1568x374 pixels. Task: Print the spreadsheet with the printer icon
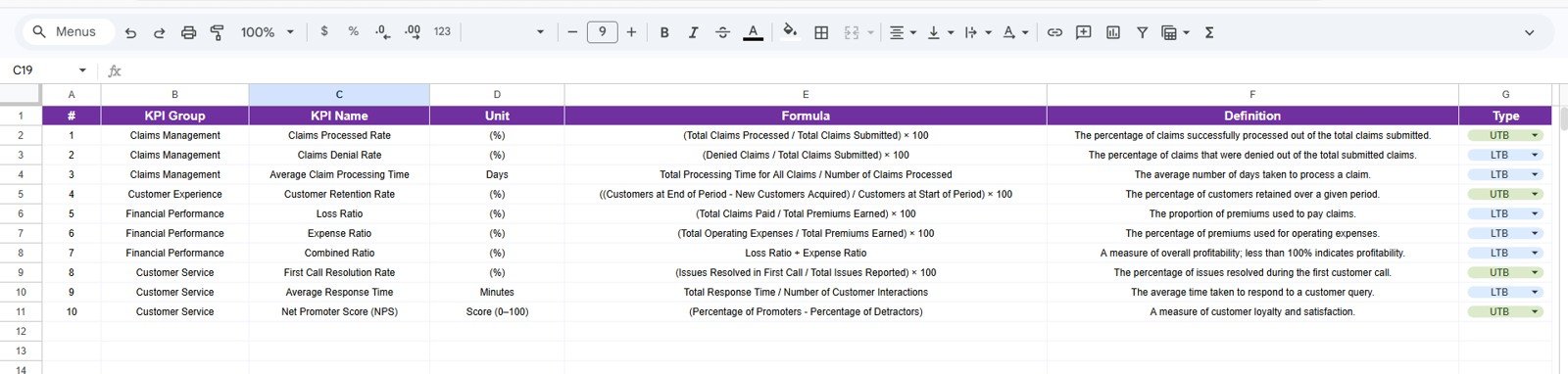click(x=188, y=32)
